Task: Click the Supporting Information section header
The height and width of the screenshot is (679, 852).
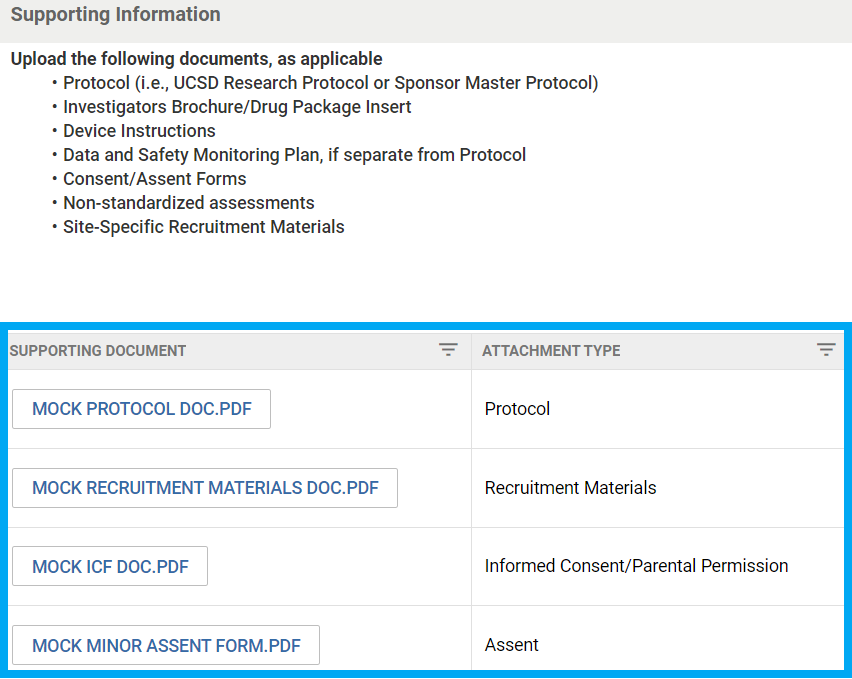Action: [116, 15]
